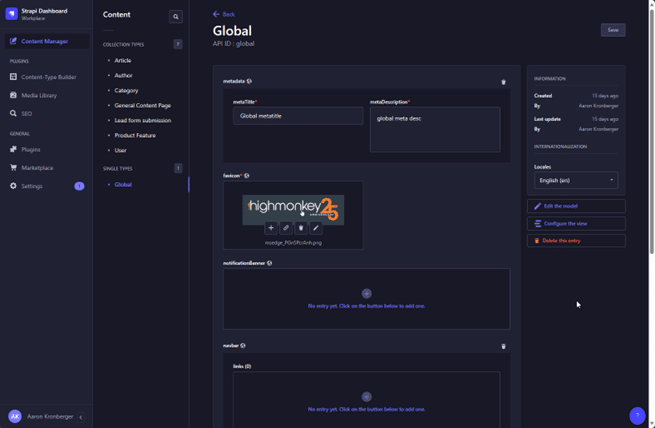Collapse the sidebar with chevron
The image size is (655, 428).
pos(81,417)
